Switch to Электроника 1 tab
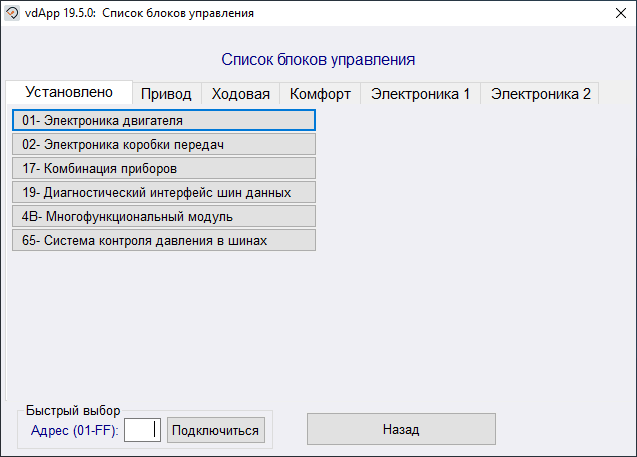Viewport: 637px width, 457px height. [420, 94]
